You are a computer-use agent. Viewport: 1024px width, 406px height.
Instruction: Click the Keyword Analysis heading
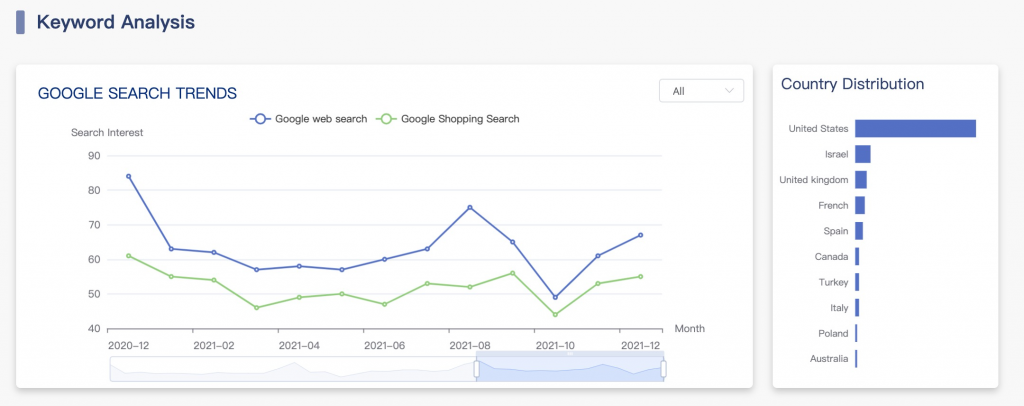click(x=115, y=21)
